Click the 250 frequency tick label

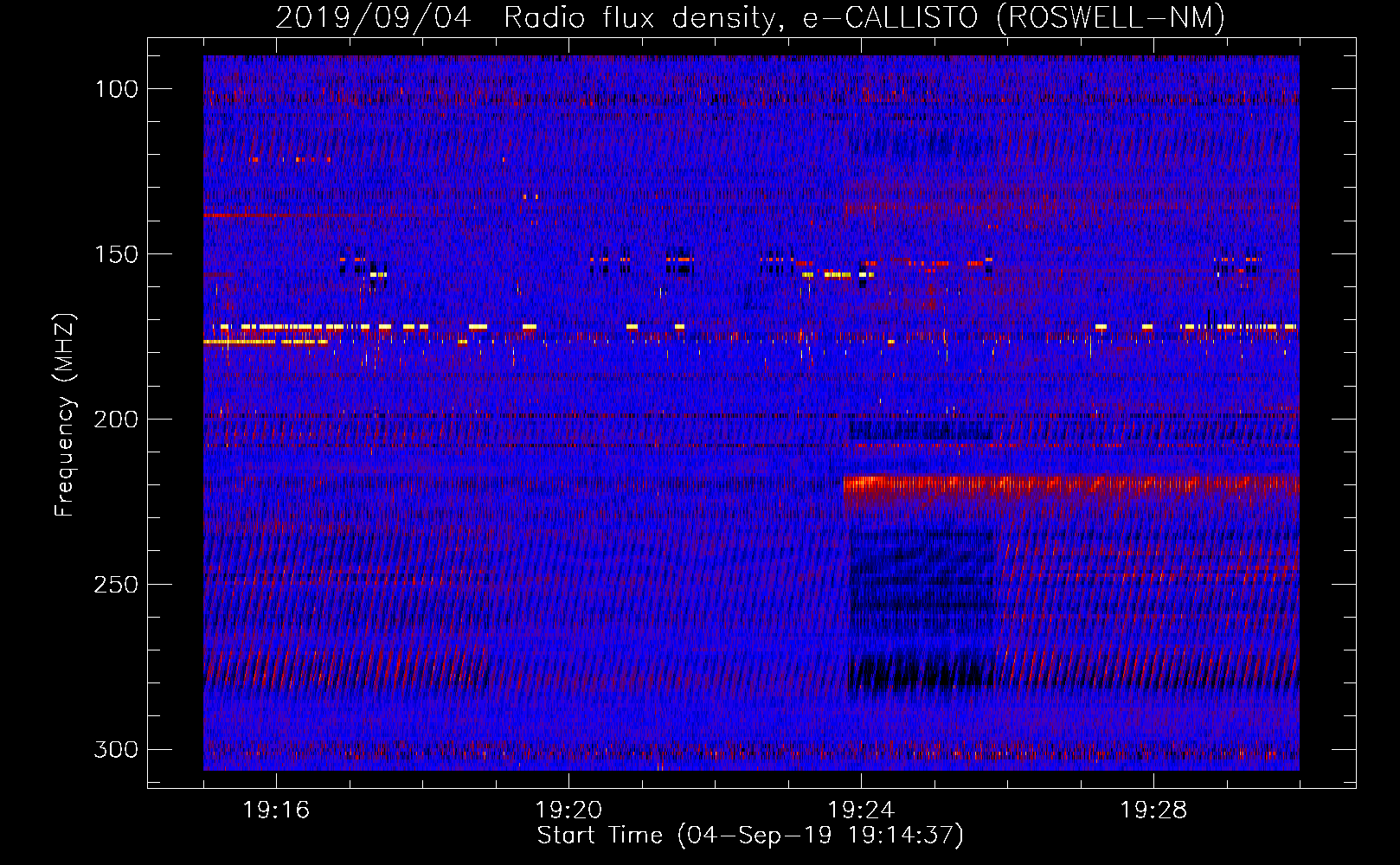[x=116, y=585]
